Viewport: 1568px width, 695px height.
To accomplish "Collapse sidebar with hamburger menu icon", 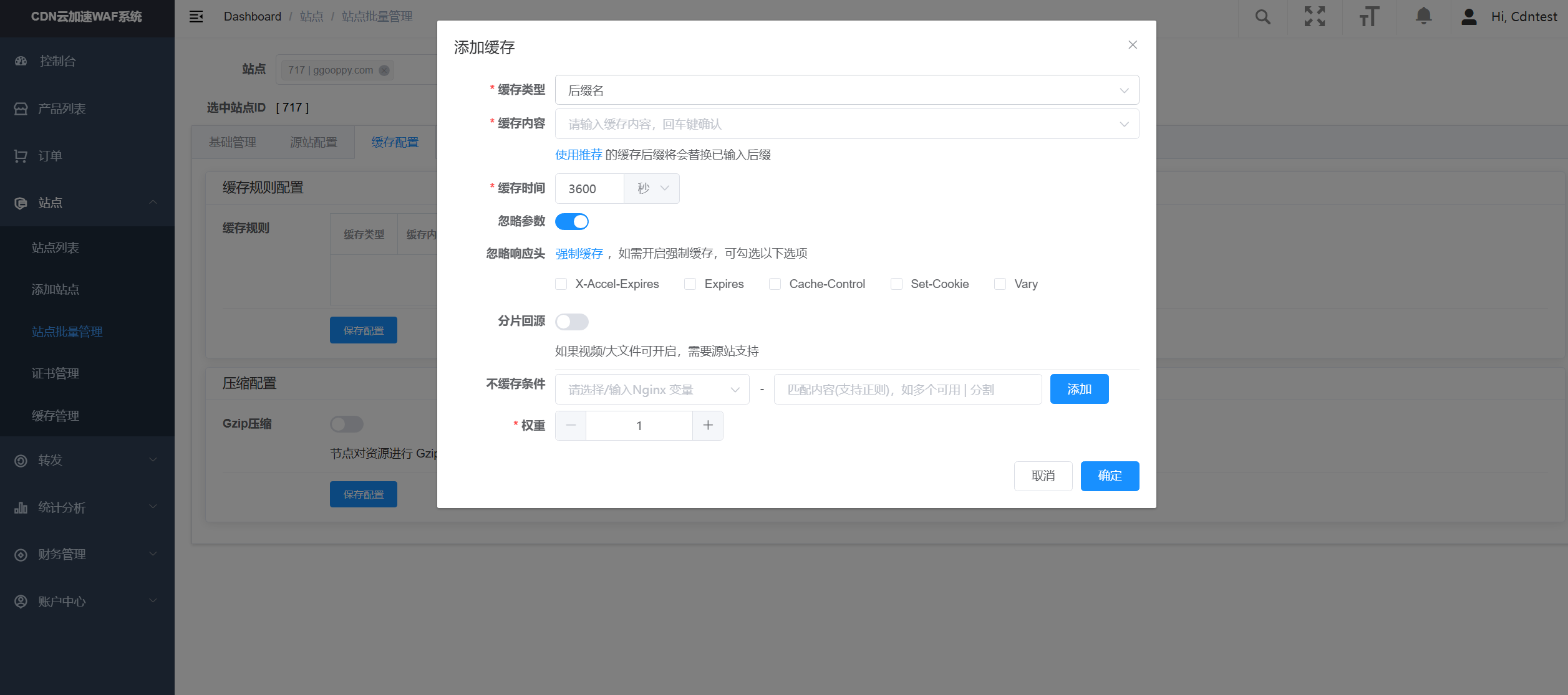I will pos(196,17).
